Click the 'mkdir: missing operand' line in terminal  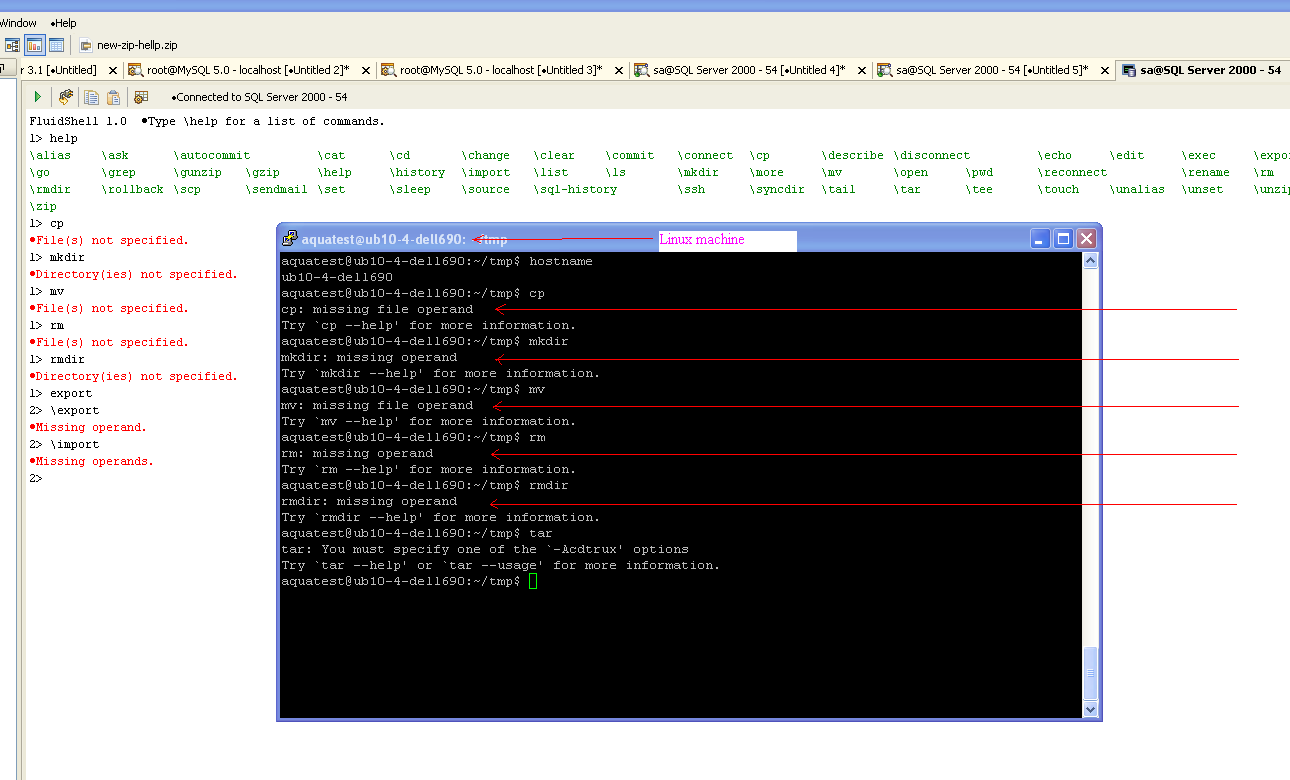coord(369,357)
